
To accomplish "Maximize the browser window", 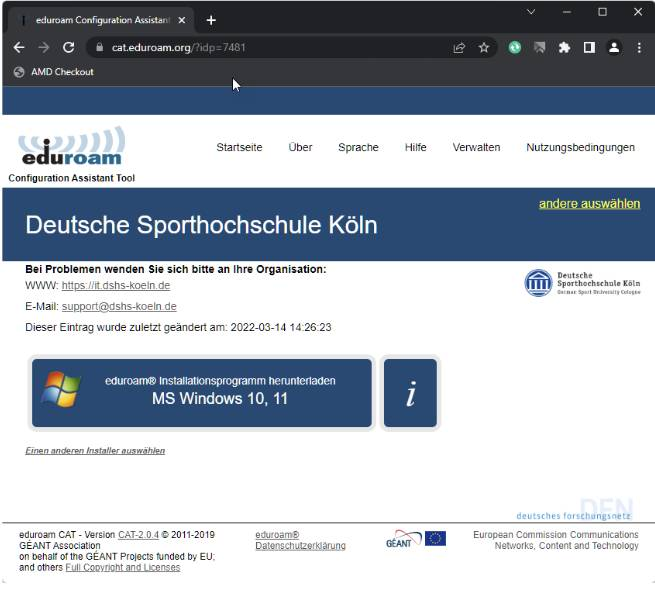I will point(602,12).
